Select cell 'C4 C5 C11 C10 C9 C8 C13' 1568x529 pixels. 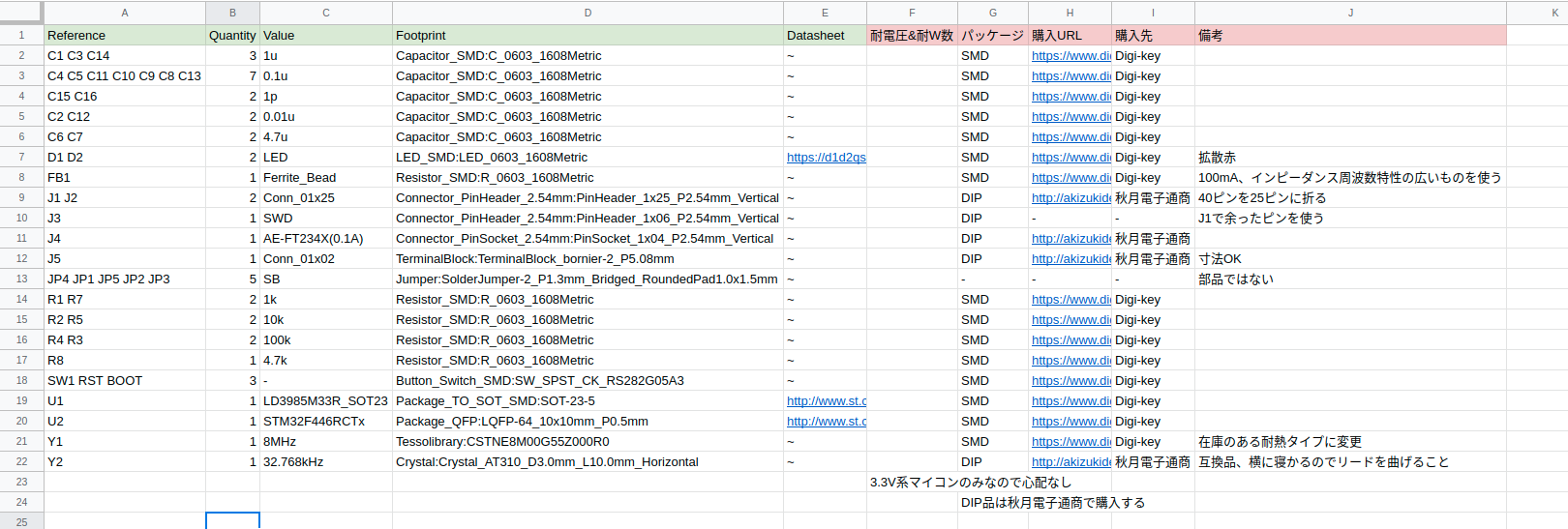[125, 75]
